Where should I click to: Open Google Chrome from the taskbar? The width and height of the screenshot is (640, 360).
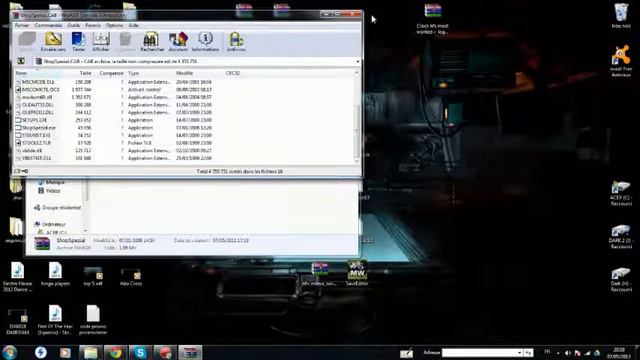pos(116,352)
